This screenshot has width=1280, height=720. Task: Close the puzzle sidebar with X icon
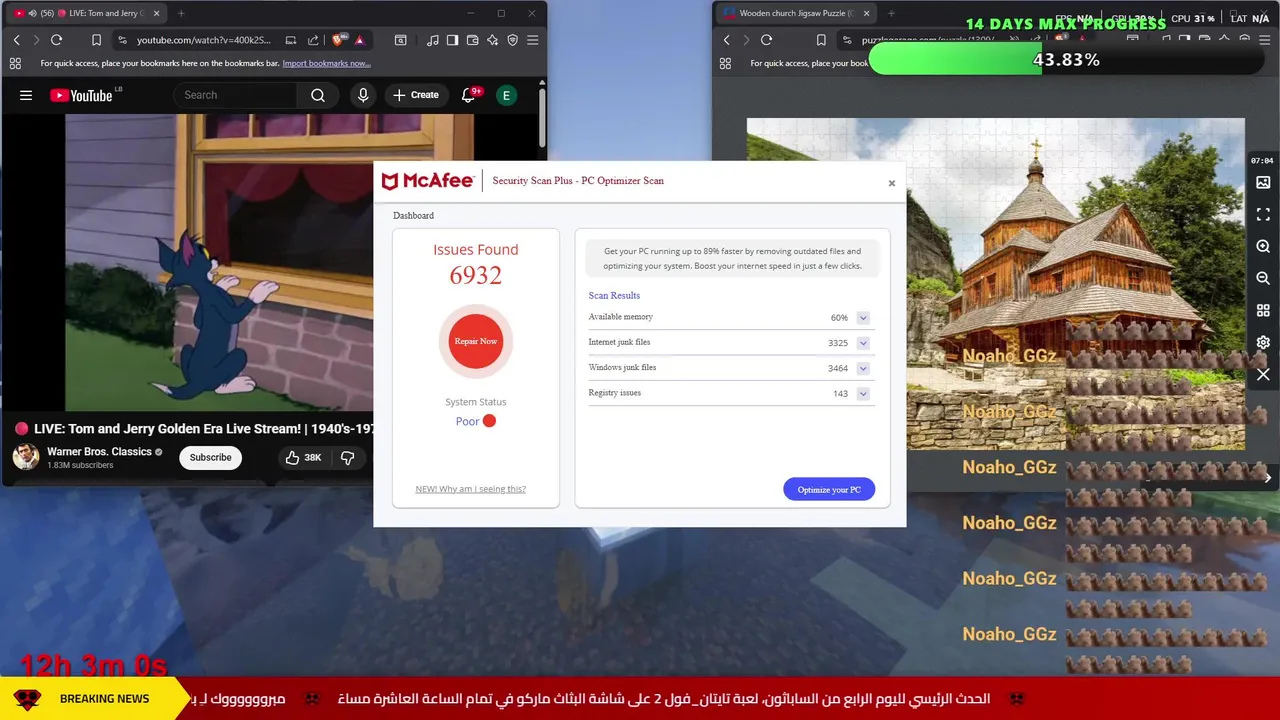(x=1263, y=374)
